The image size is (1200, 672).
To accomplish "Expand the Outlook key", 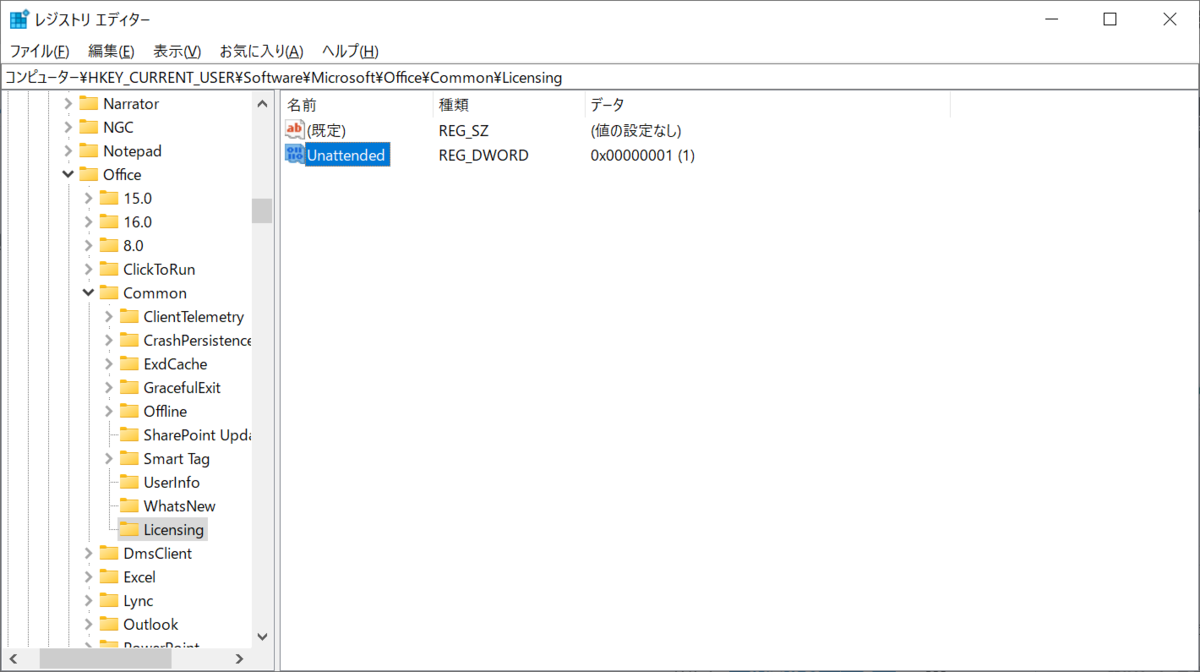I will coord(88,624).
